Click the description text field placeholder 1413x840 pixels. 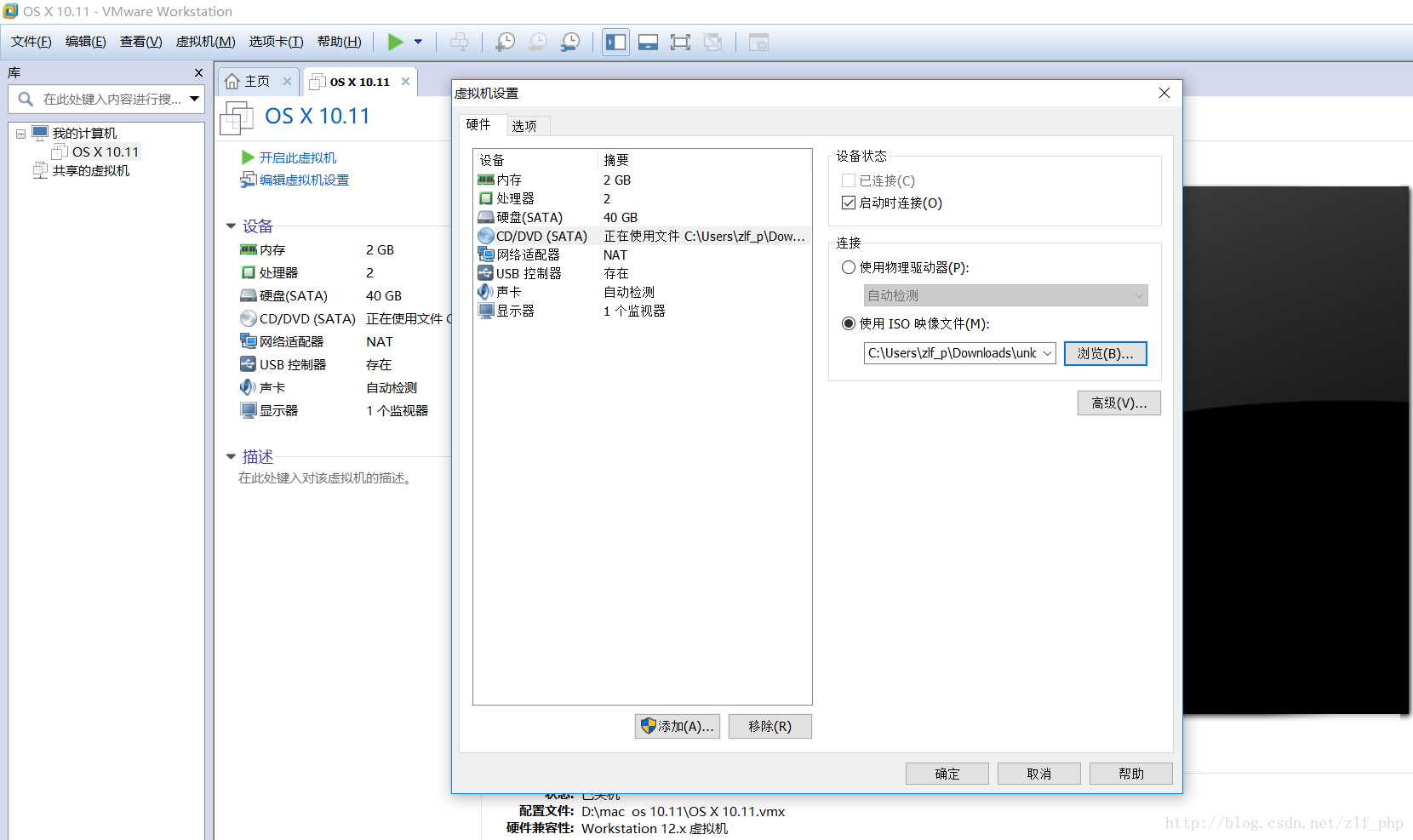pos(327,478)
